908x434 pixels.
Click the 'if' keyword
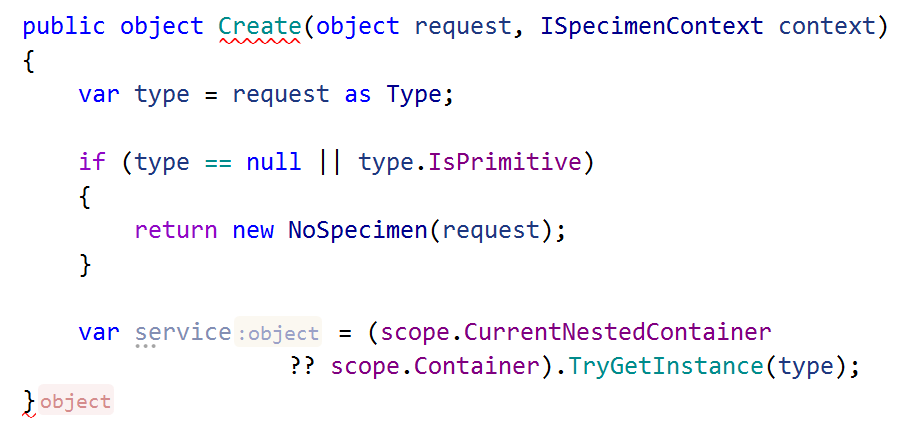click(x=93, y=162)
